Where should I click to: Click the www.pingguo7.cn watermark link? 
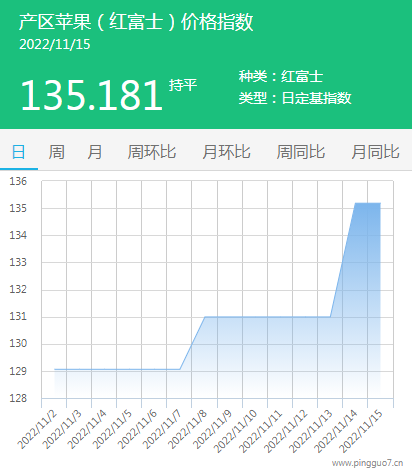click(367, 463)
